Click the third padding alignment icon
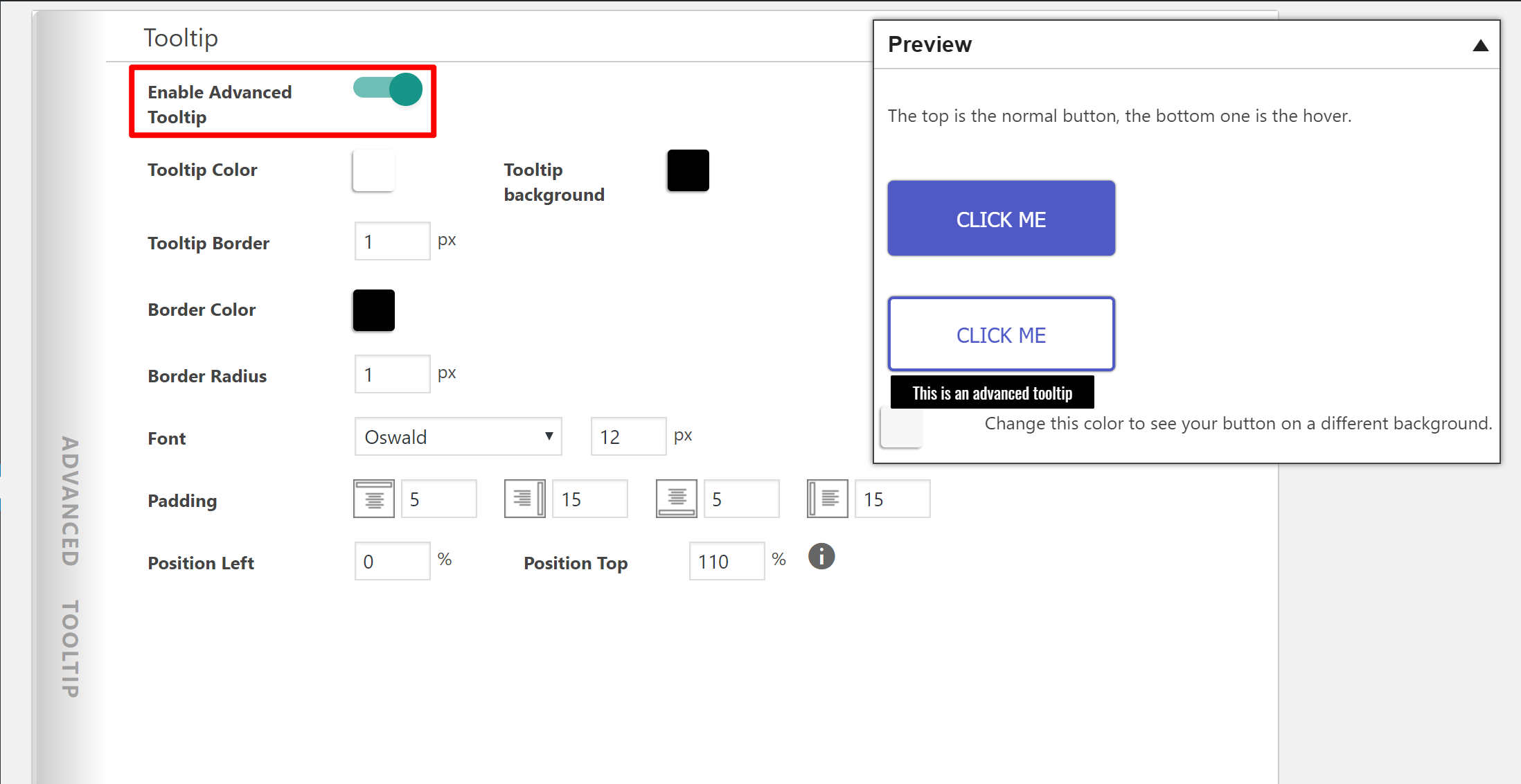Image resolution: width=1521 pixels, height=784 pixels. 677,498
